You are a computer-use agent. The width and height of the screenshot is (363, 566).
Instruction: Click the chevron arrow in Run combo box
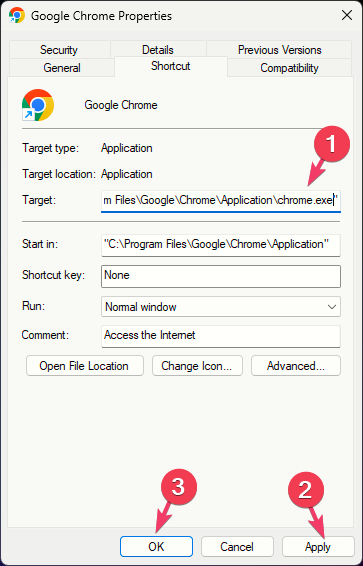(331, 307)
